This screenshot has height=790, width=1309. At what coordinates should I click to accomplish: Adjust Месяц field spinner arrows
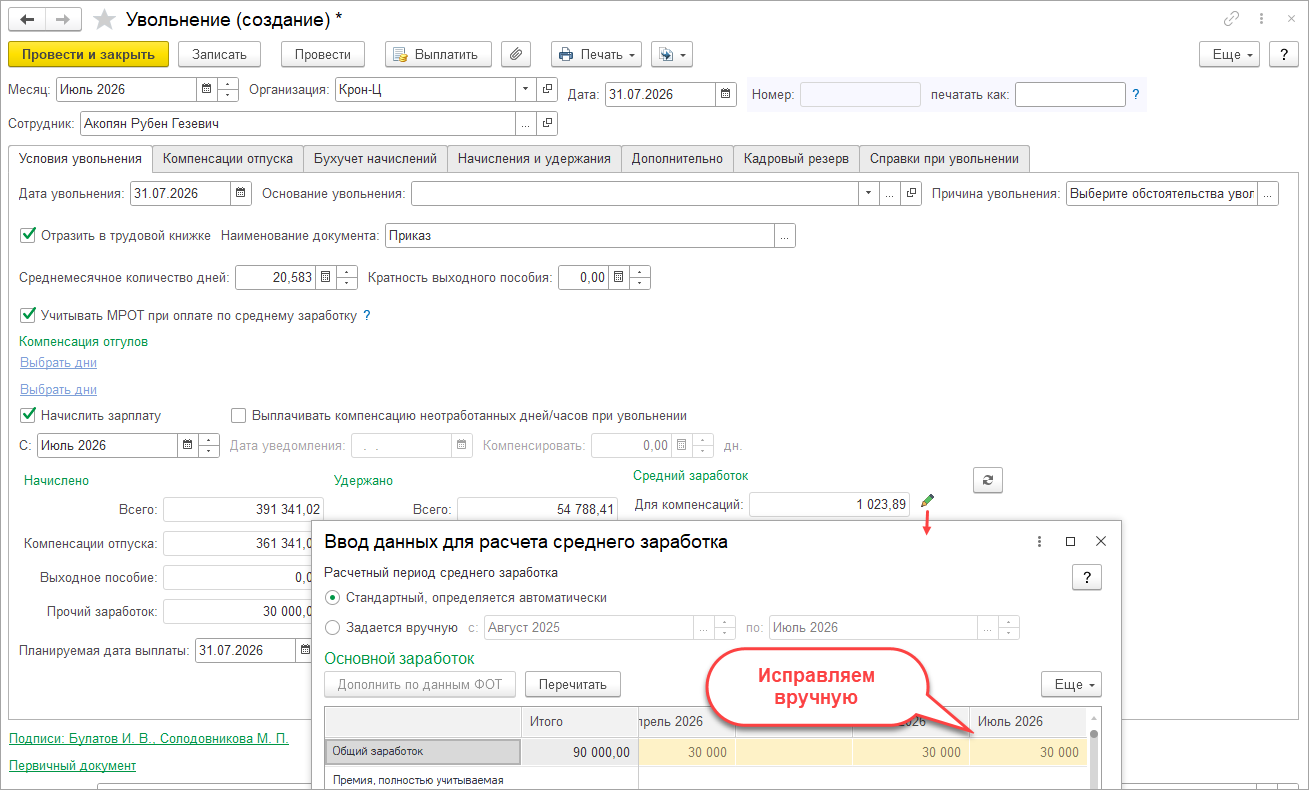228,89
